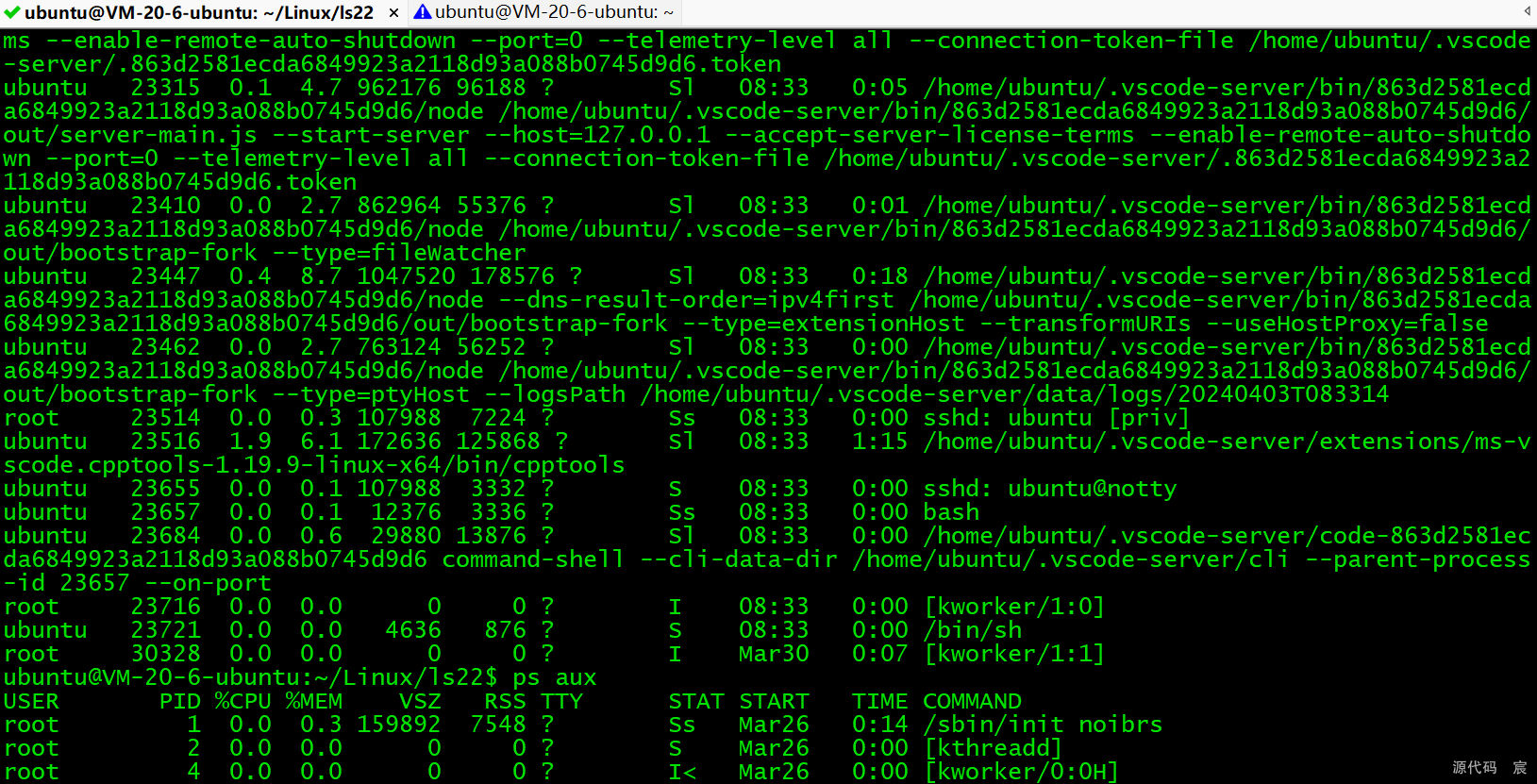Click the green checkmark icon on first tab
The height and width of the screenshot is (784, 1537).
click(11, 12)
